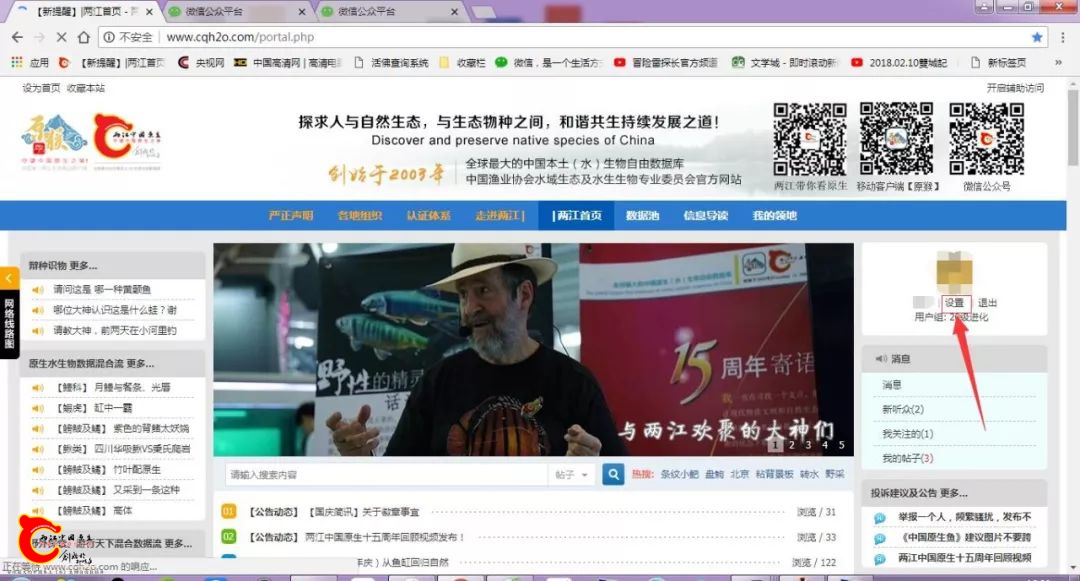The height and width of the screenshot is (581, 1080).
Task: Click the 收藏本站 link
Action: (86, 88)
